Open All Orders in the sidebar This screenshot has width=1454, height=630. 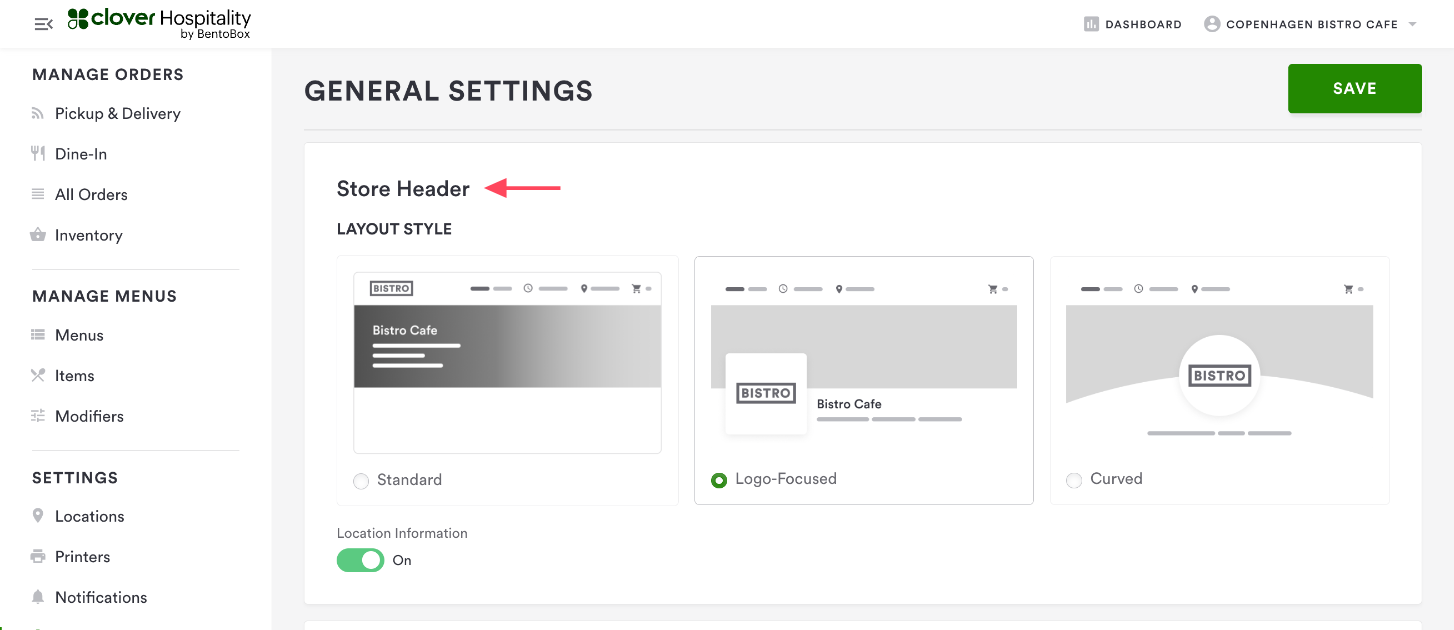[91, 195]
